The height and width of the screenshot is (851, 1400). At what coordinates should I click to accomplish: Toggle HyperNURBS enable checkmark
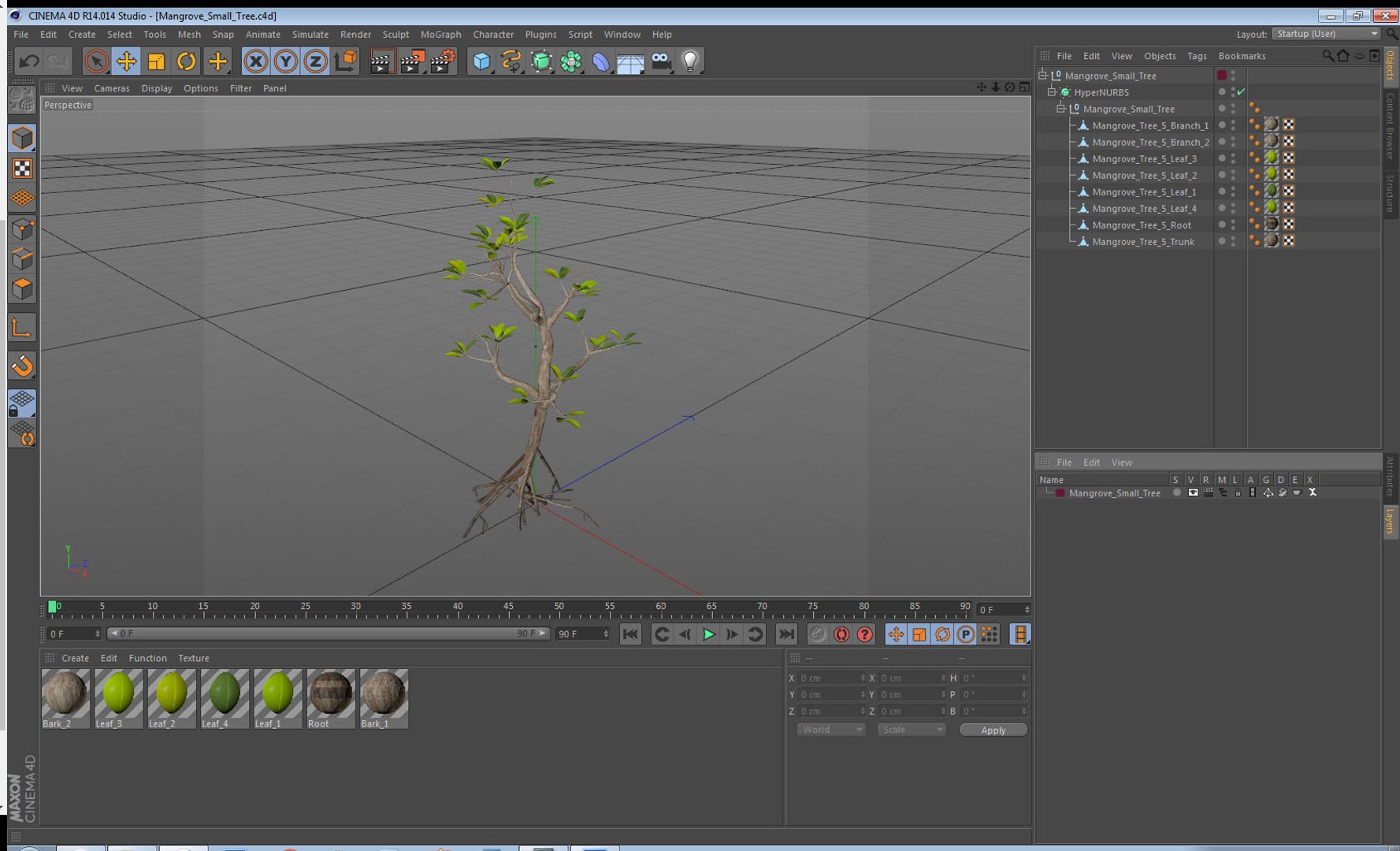(1242, 92)
